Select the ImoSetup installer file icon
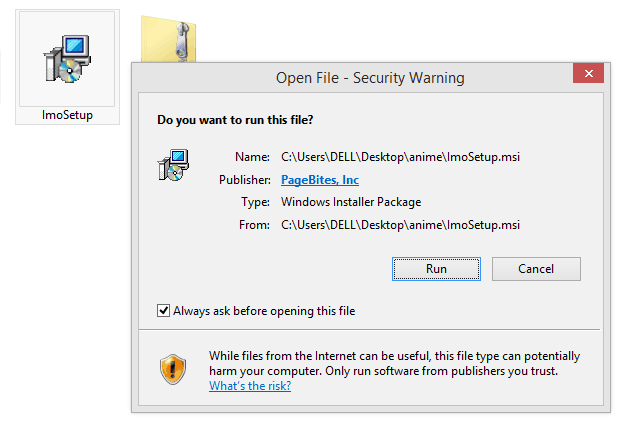 coord(67,59)
